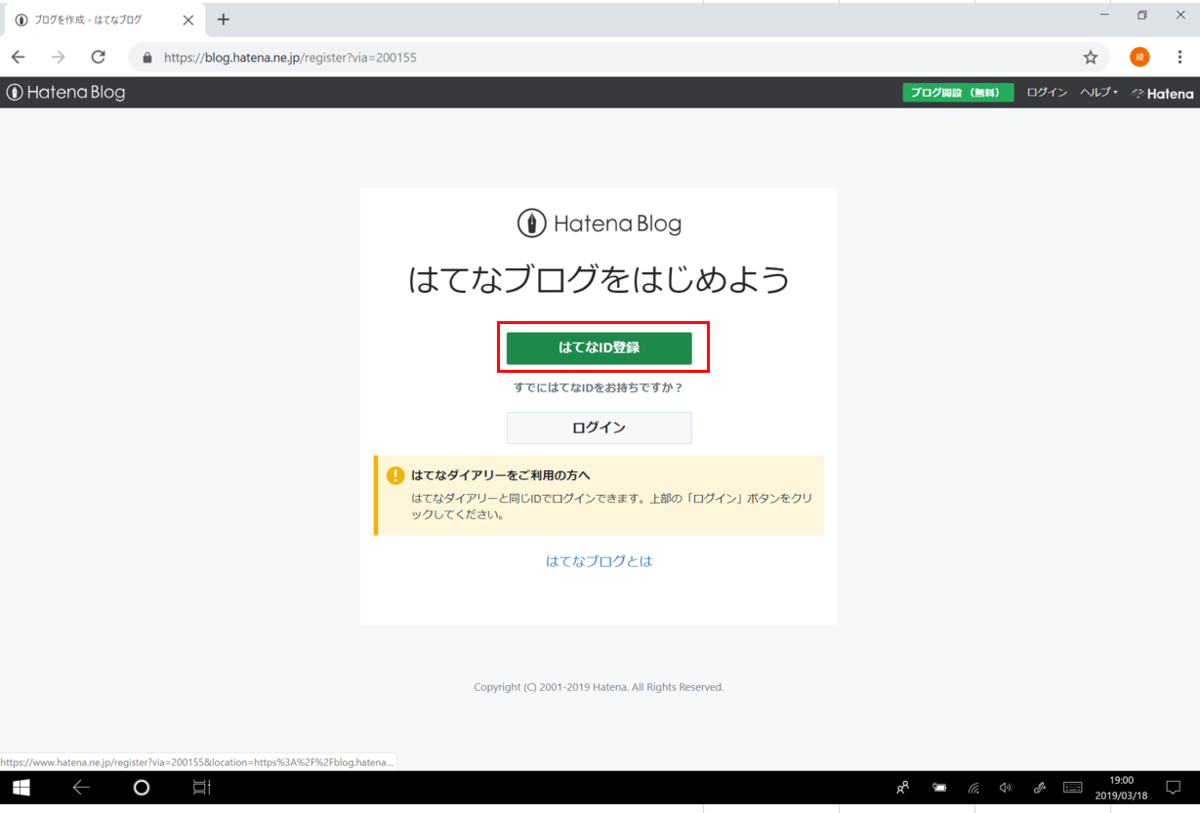Open Wi-Fi network icon in tray
The width and height of the screenshot is (1200, 813).
[973, 787]
